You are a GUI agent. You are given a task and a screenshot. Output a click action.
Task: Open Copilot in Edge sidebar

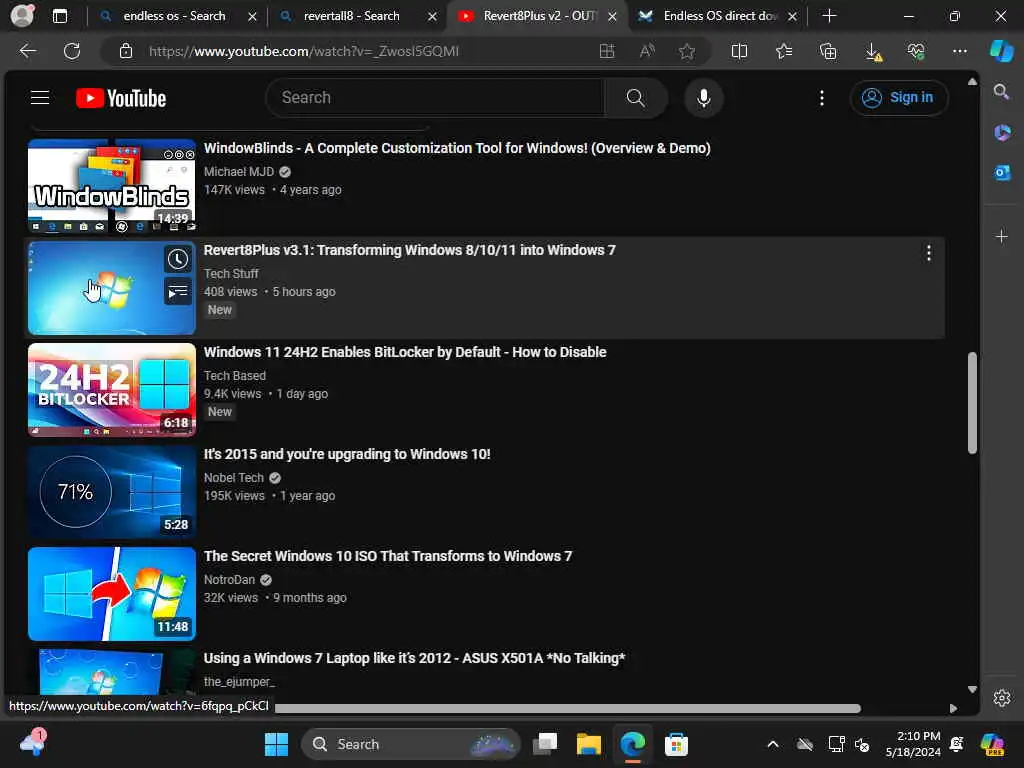coord(1001,51)
